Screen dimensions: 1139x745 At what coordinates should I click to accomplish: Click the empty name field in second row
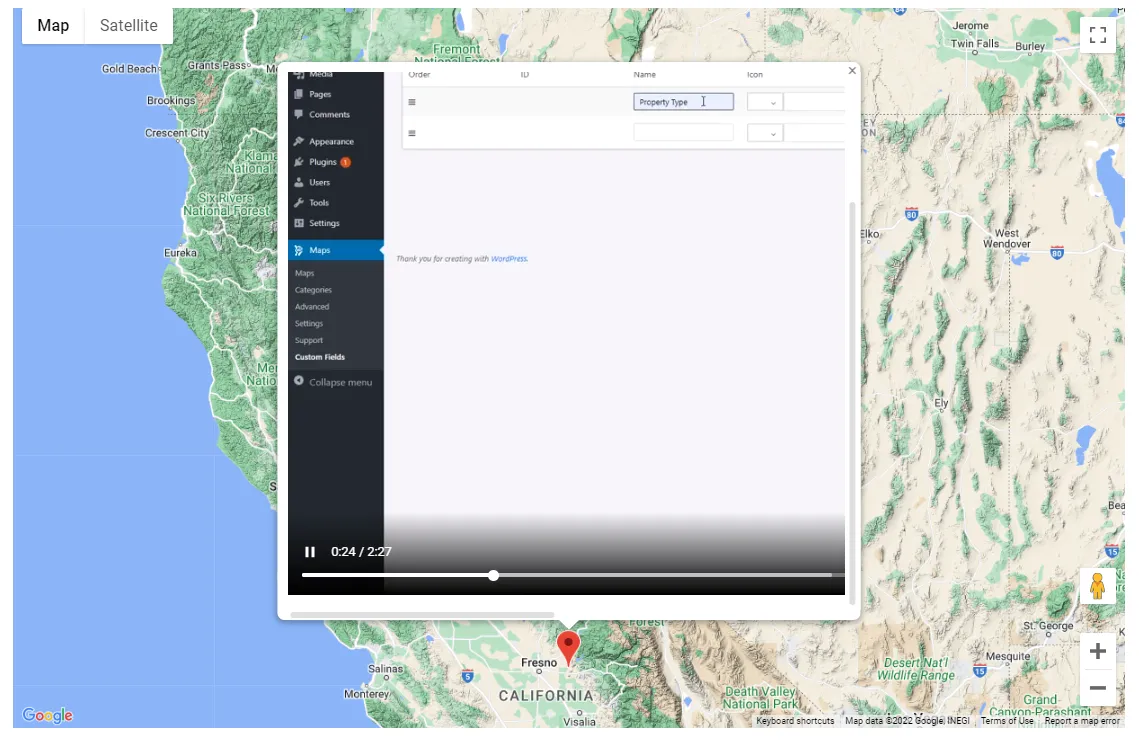pos(684,133)
